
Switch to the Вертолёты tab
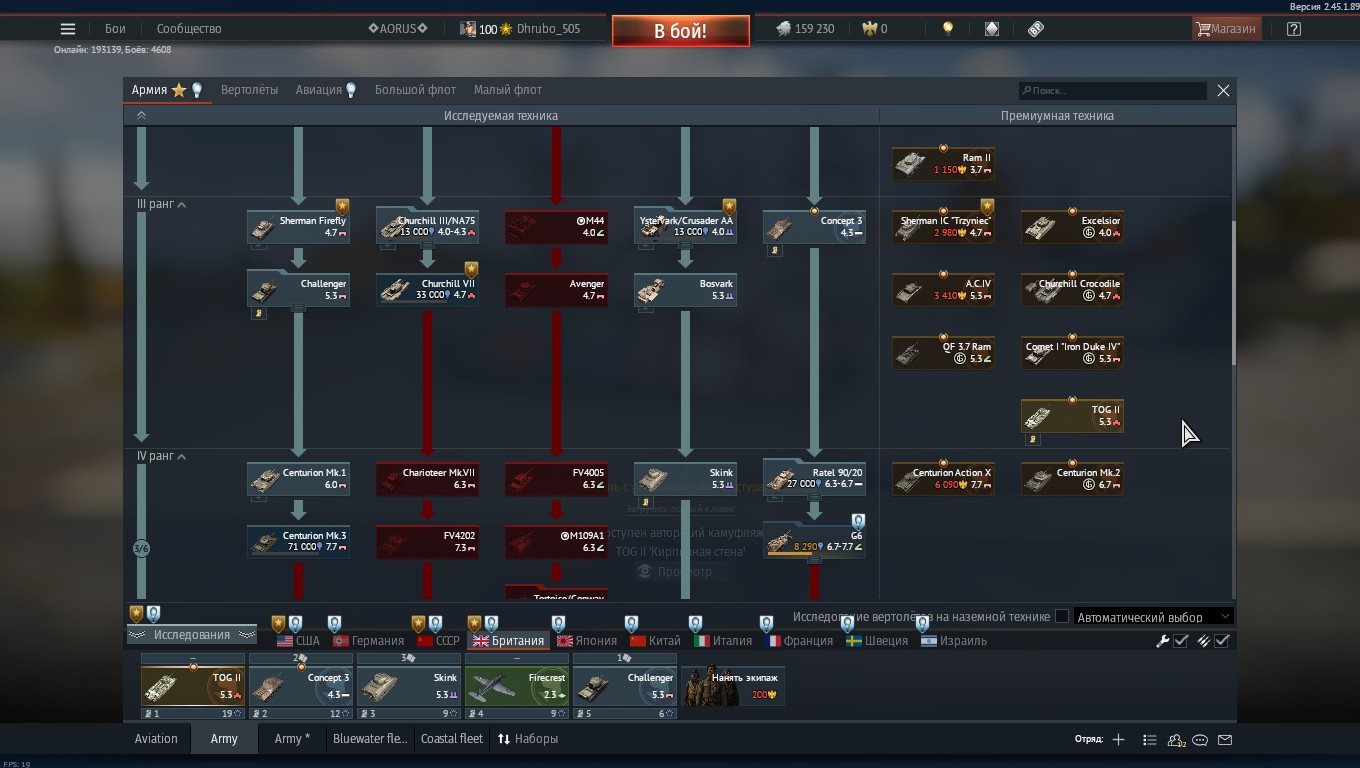(250, 90)
